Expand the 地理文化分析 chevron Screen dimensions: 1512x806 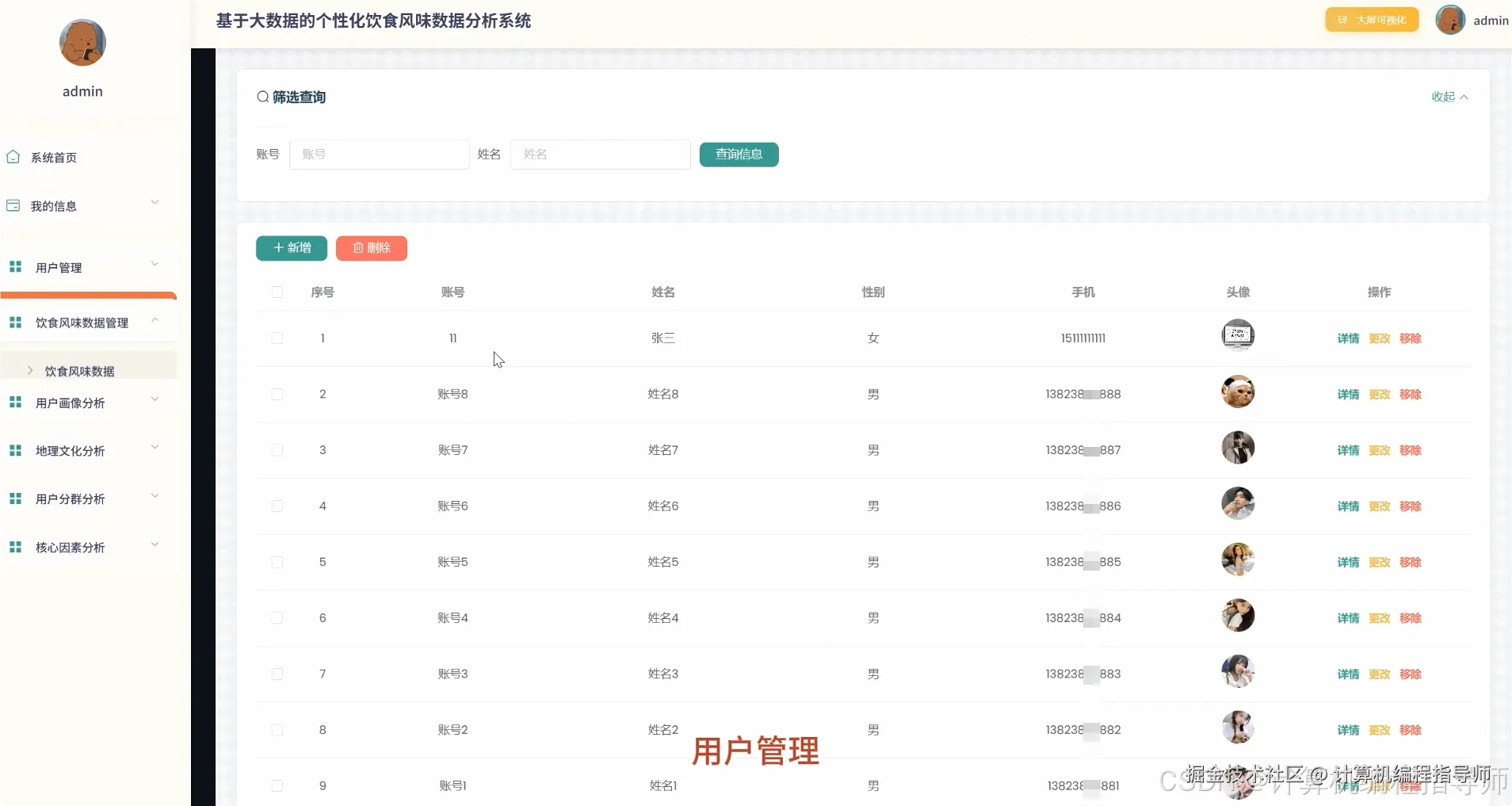click(155, 447)
